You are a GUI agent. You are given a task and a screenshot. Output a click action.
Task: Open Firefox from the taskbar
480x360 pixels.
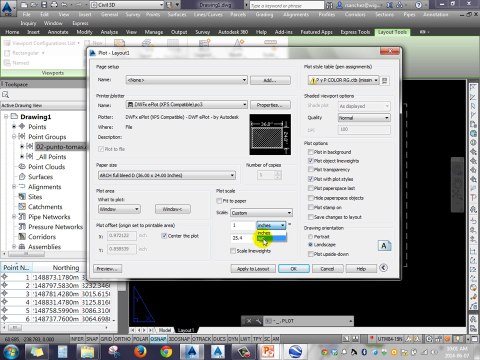point(140,352)
